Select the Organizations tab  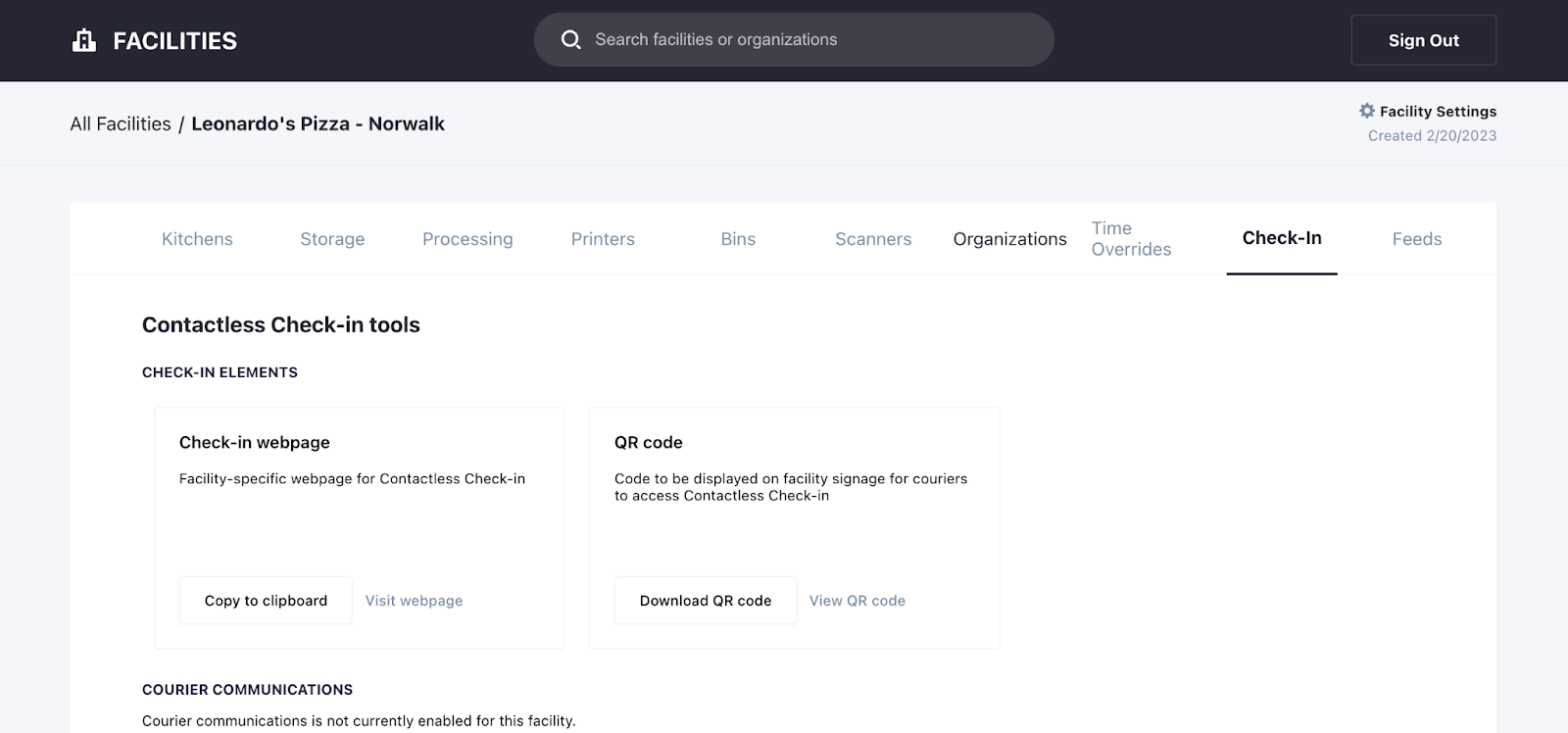coord(1009,239)
